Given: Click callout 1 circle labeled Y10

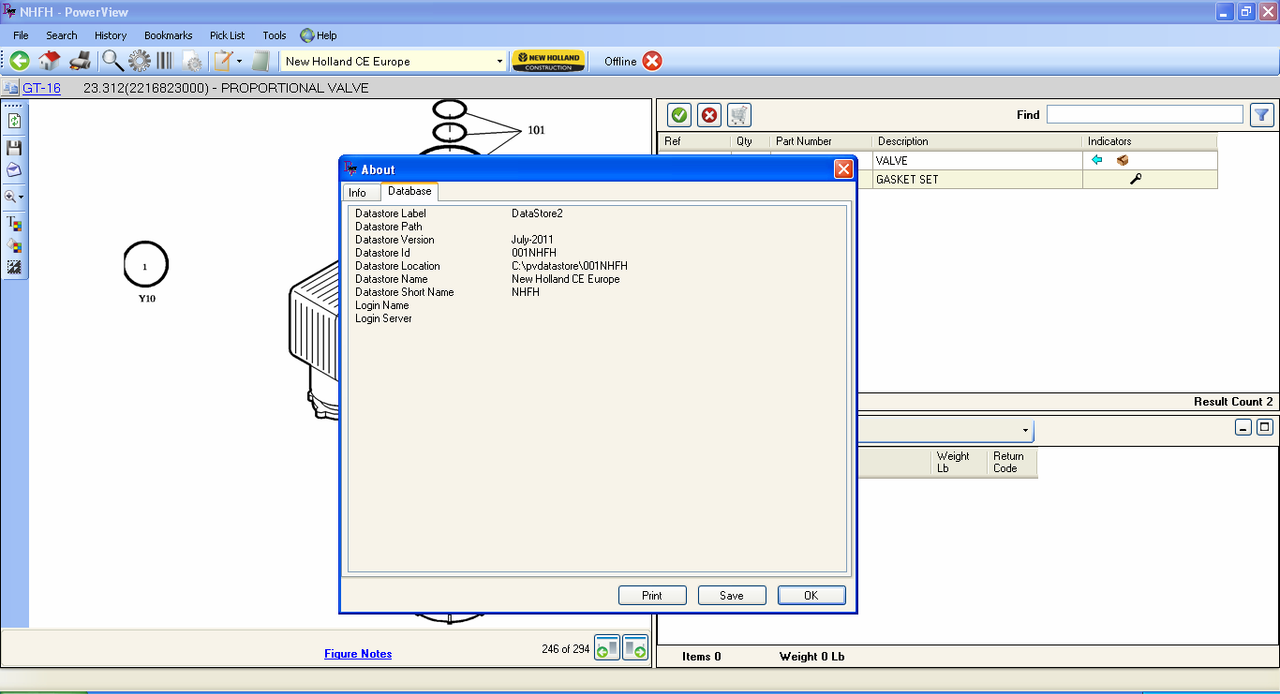Looking at the screenshot, I should 146,266.
